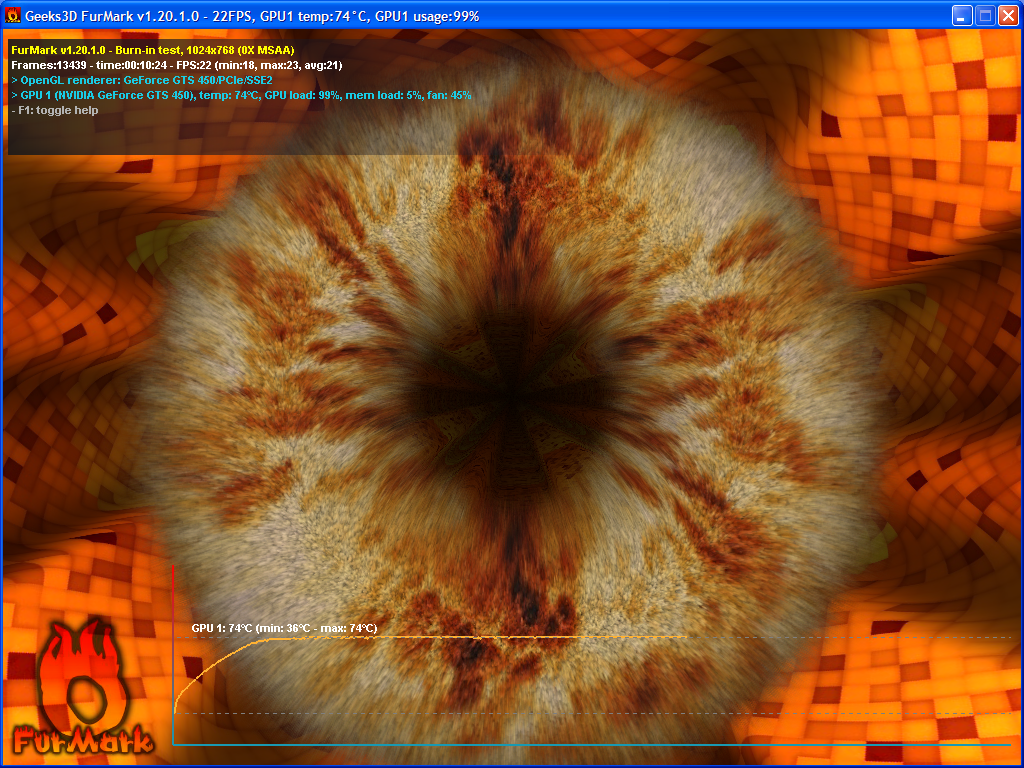Click the 'F1: toggle help' hint
Screen dimensions: 1024x768
(55, 110)
